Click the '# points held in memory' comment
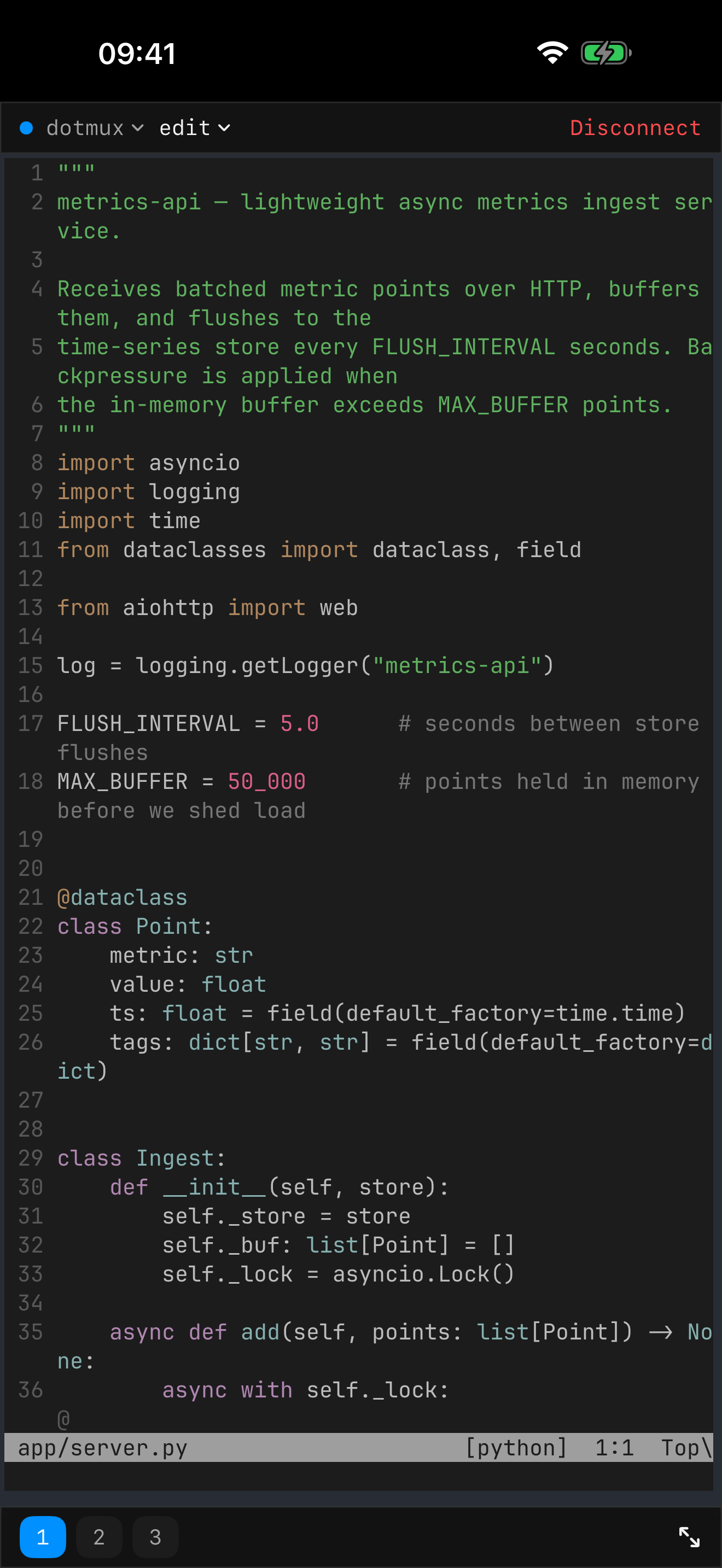The image size is (722, 1568). point(549,782)
